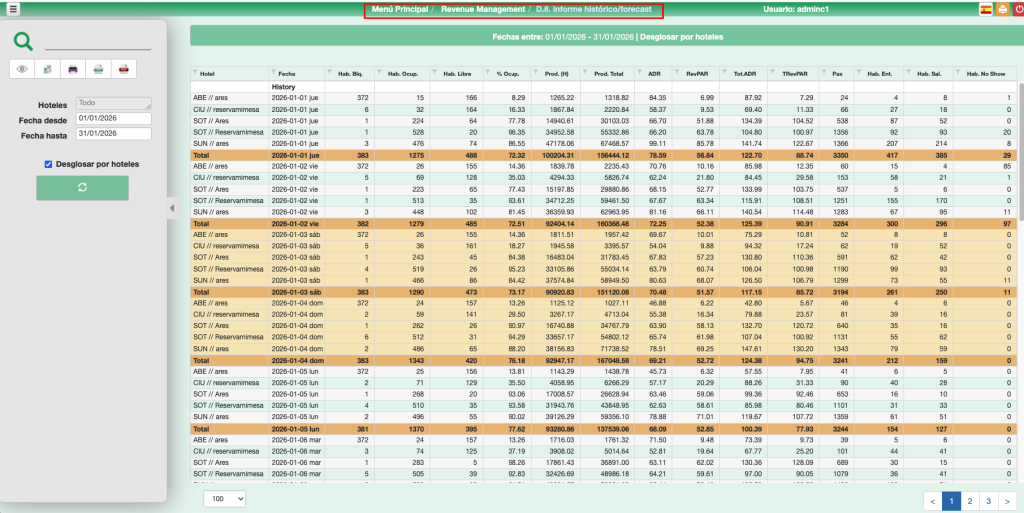This screenshot has width=1024, height=513.
Task: Click the eye view icon in sidebar toolbar
Action: [24, 69]
